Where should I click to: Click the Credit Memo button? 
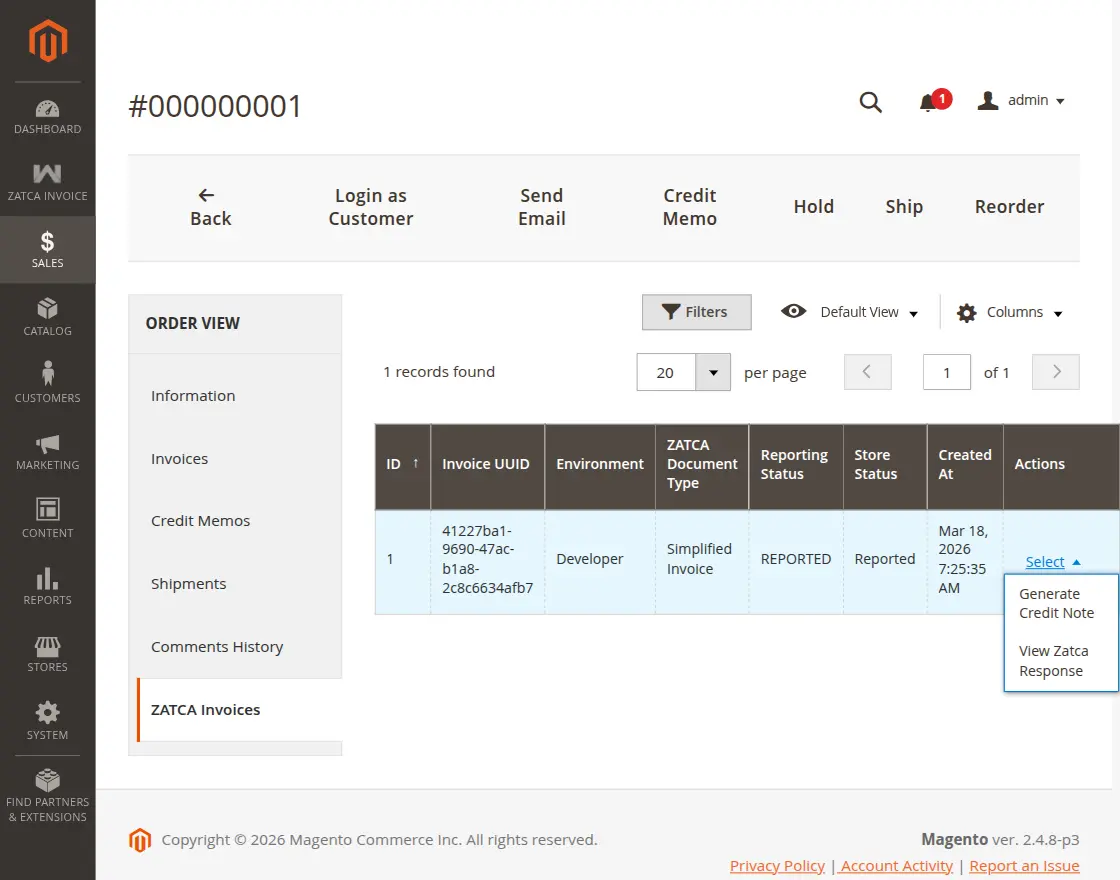689,207
